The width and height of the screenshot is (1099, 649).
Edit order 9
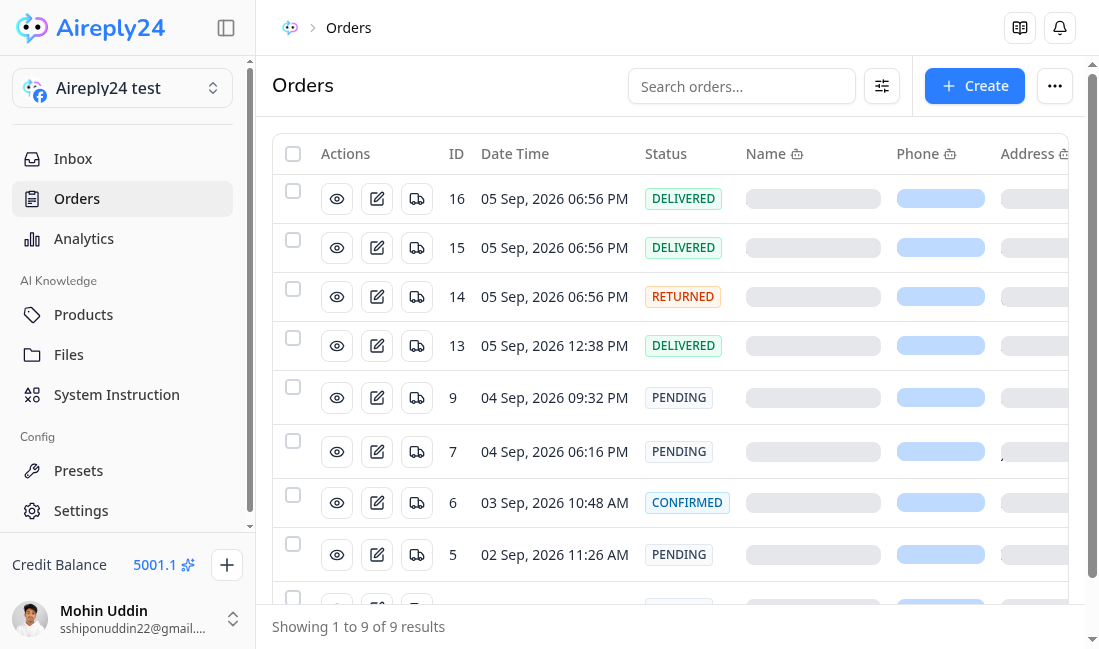click(x=377, y=398)
